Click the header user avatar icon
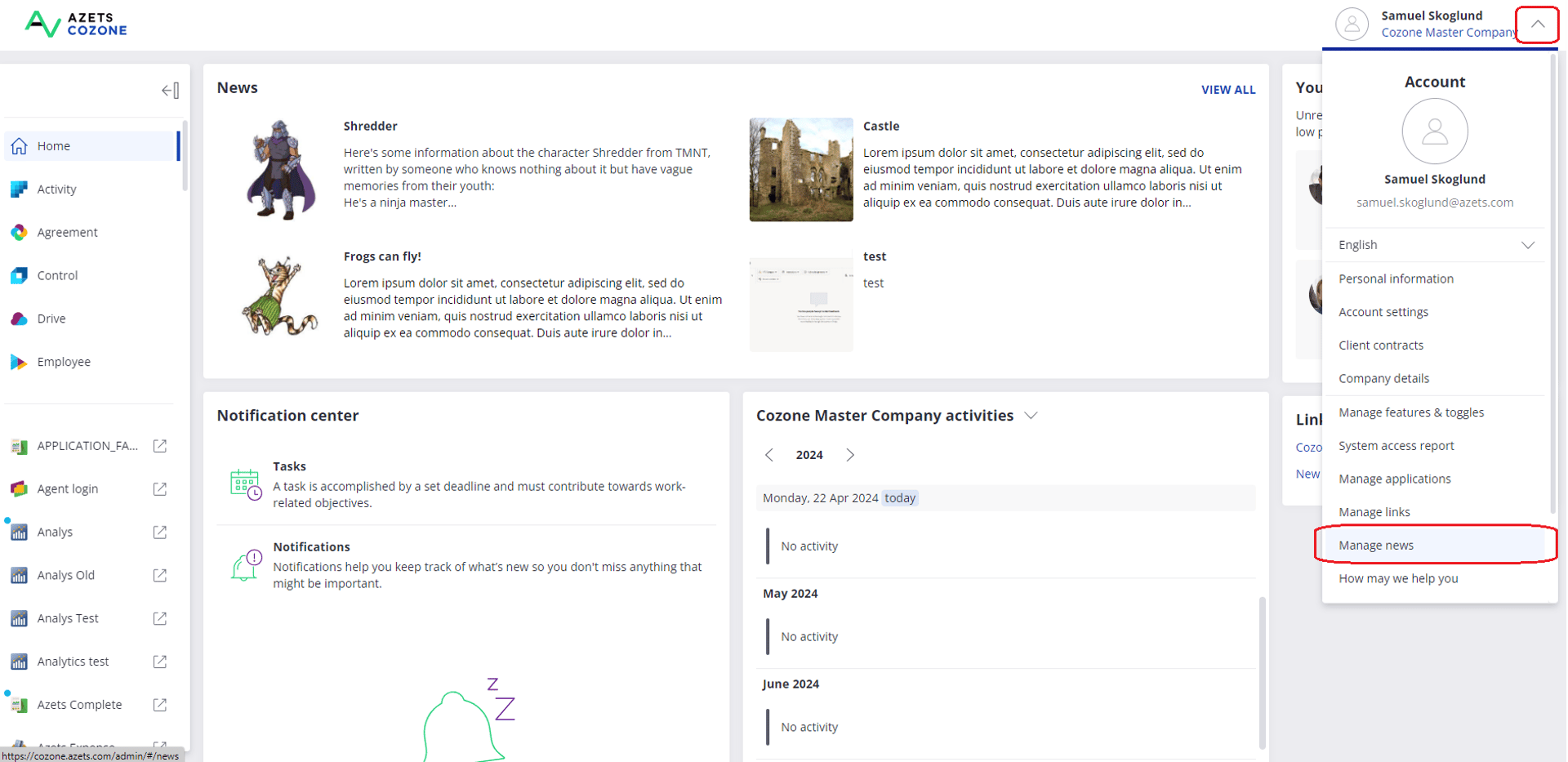 (x=1352, y=24)
